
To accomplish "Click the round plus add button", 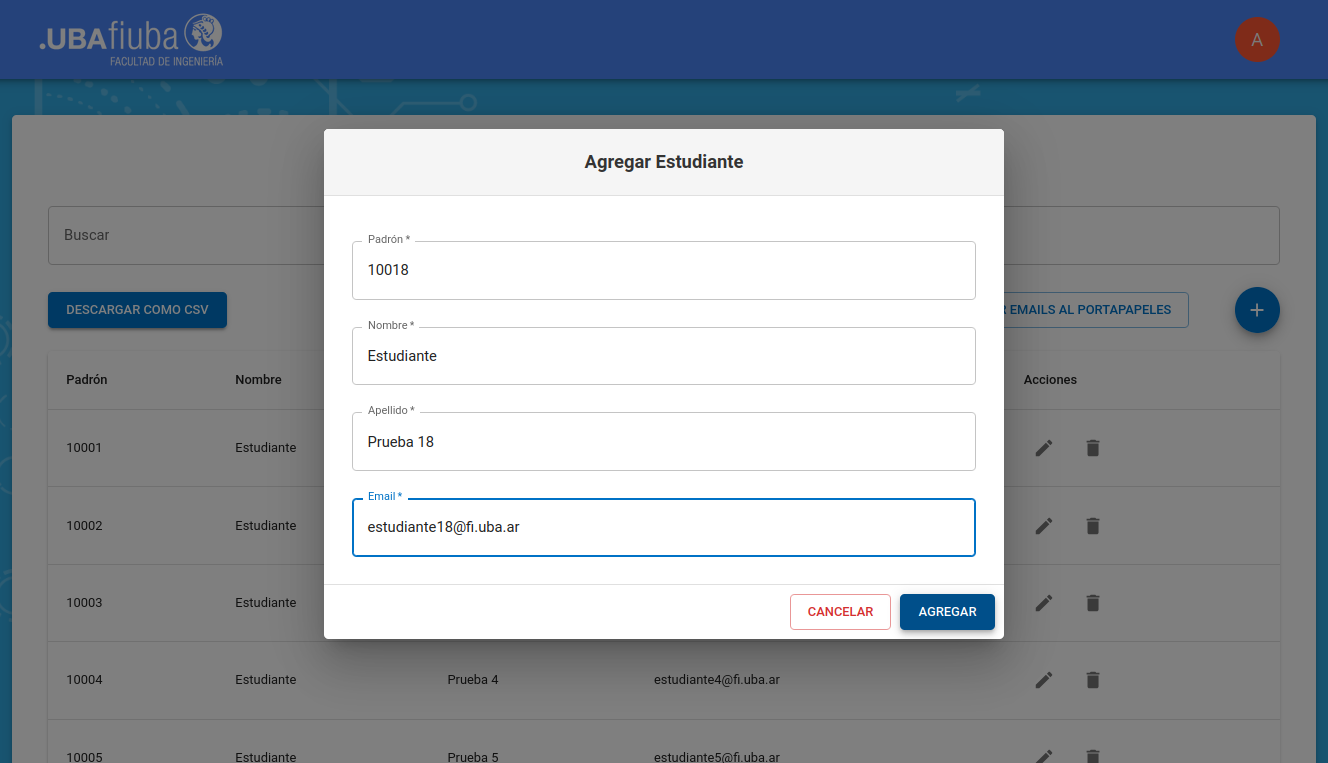I will pyautogui.click(x=1256, y=310).
